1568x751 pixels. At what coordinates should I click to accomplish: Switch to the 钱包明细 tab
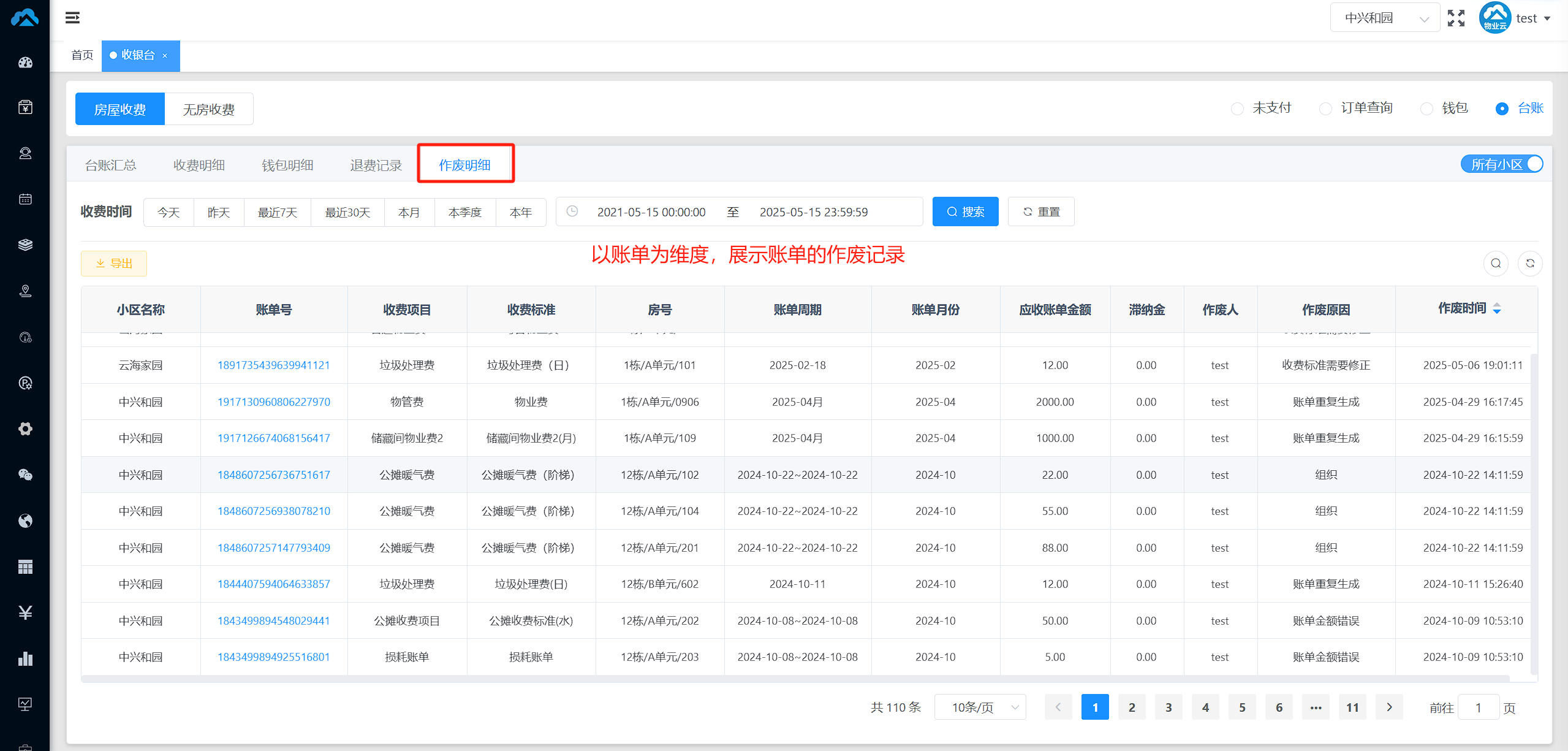tap(287, 165)
